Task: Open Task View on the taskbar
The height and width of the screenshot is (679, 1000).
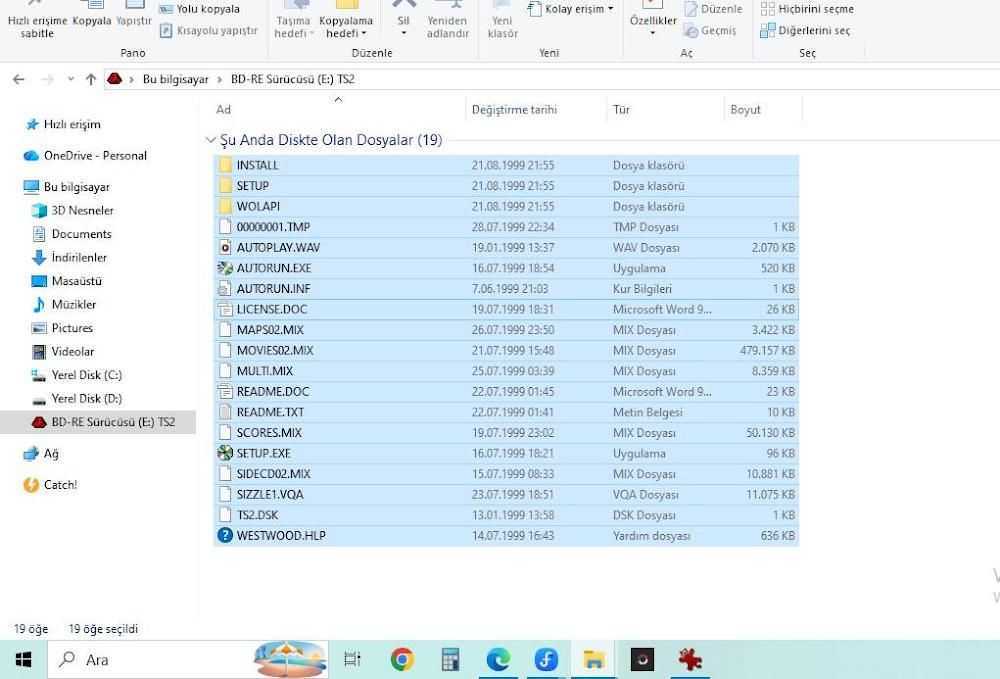Action: click(x=352, y=660)
